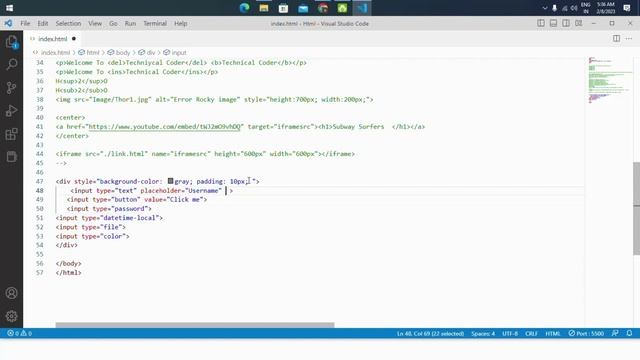Open the View menu
Image resolution: width=640 pixels, height=360 pixels.
tap(95, 23)
